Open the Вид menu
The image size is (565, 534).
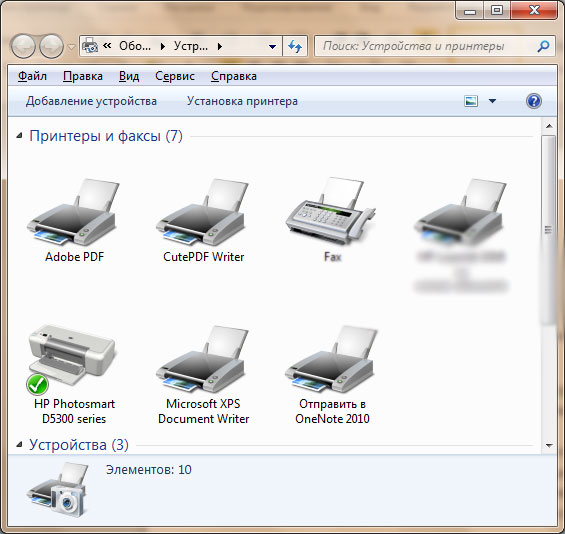pyautogui.click(x=129, y=76)
